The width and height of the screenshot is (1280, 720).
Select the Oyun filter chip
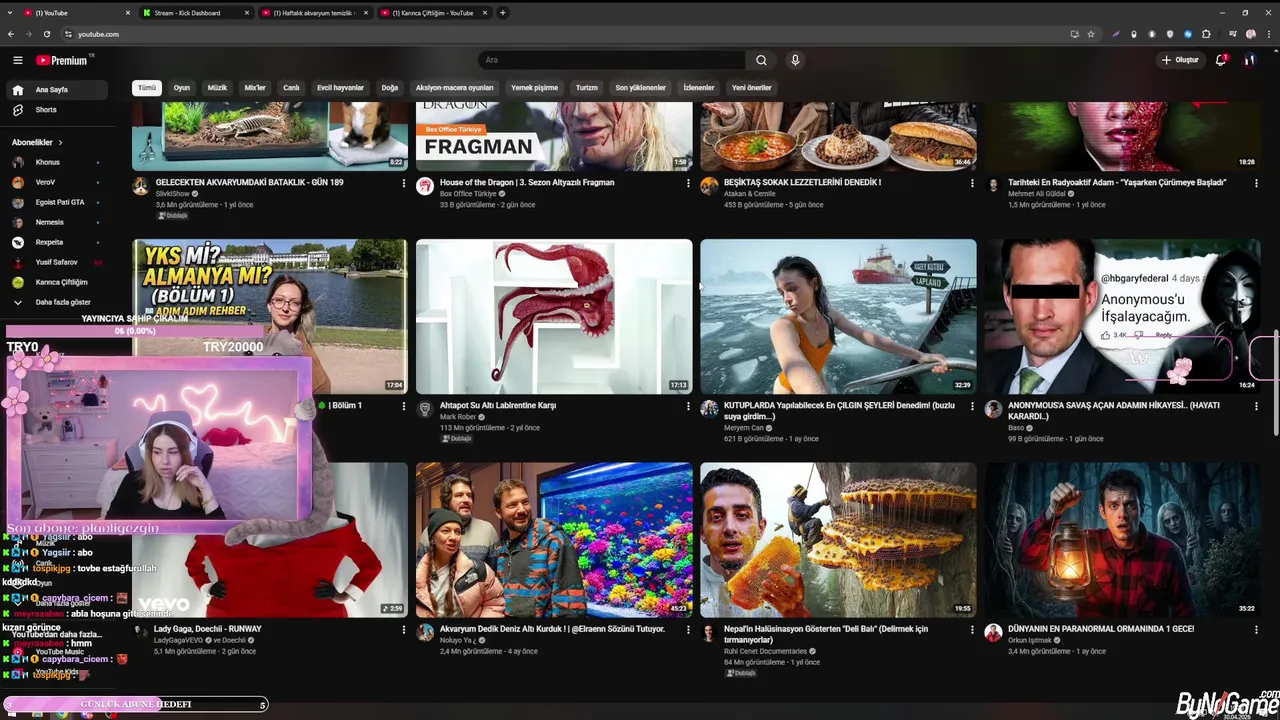pyautogui.click(x=182, y=88)
